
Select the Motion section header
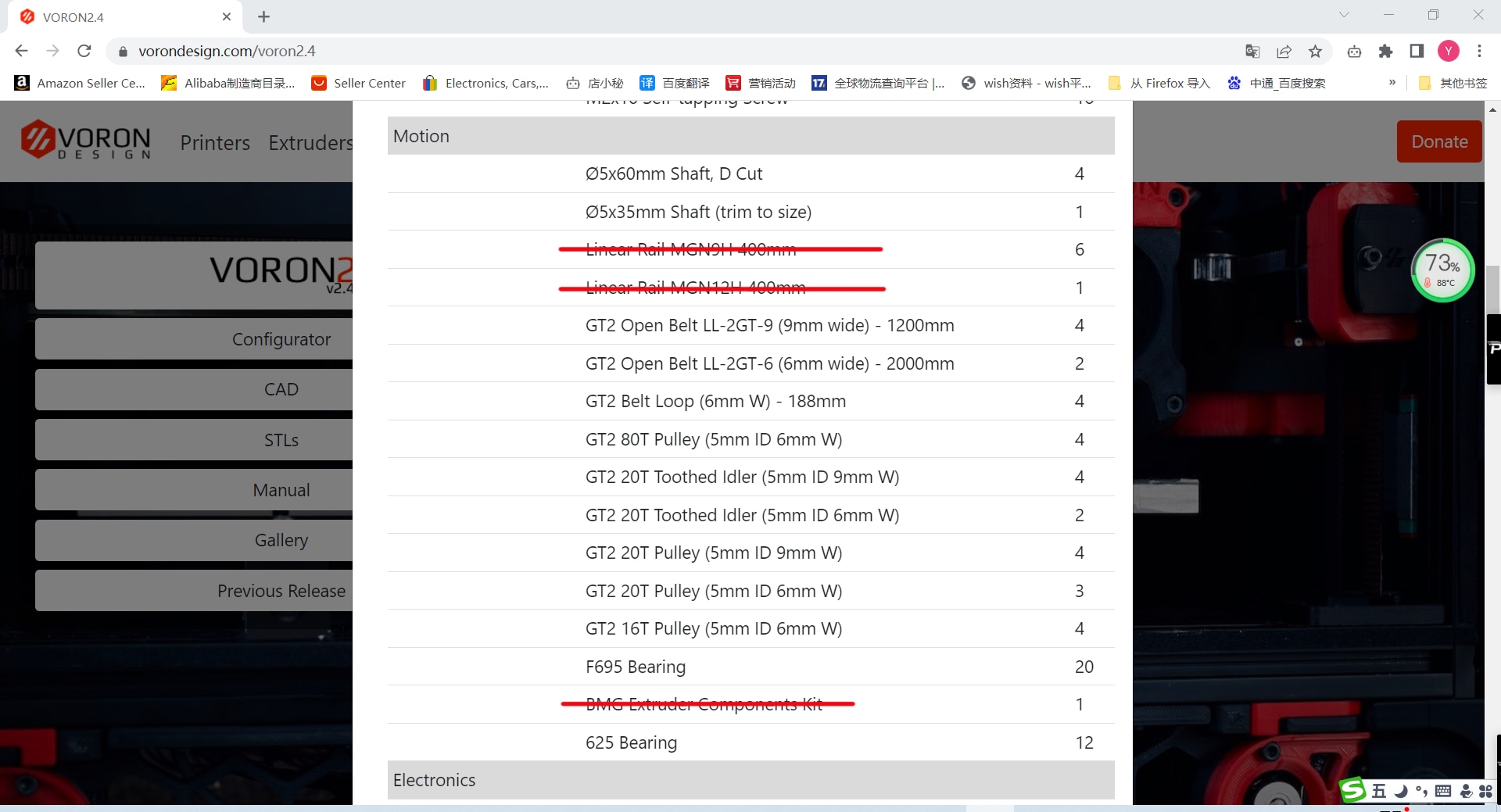[750, 136]
